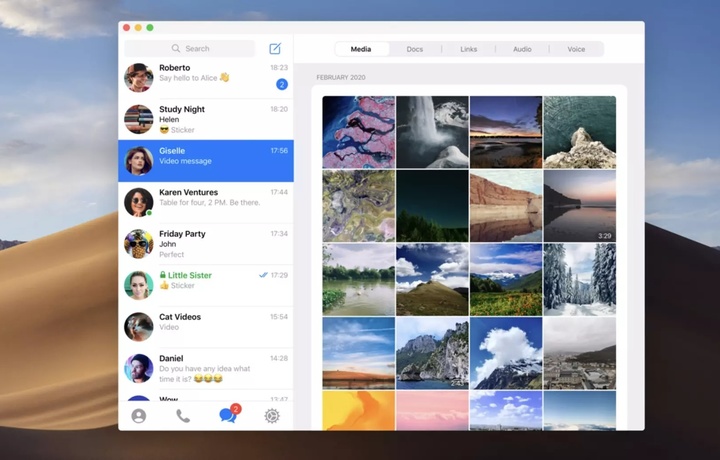Screen dimensions: 720x460
Task: Open the Study Night chat title
Action: click(x=182, y=109)
